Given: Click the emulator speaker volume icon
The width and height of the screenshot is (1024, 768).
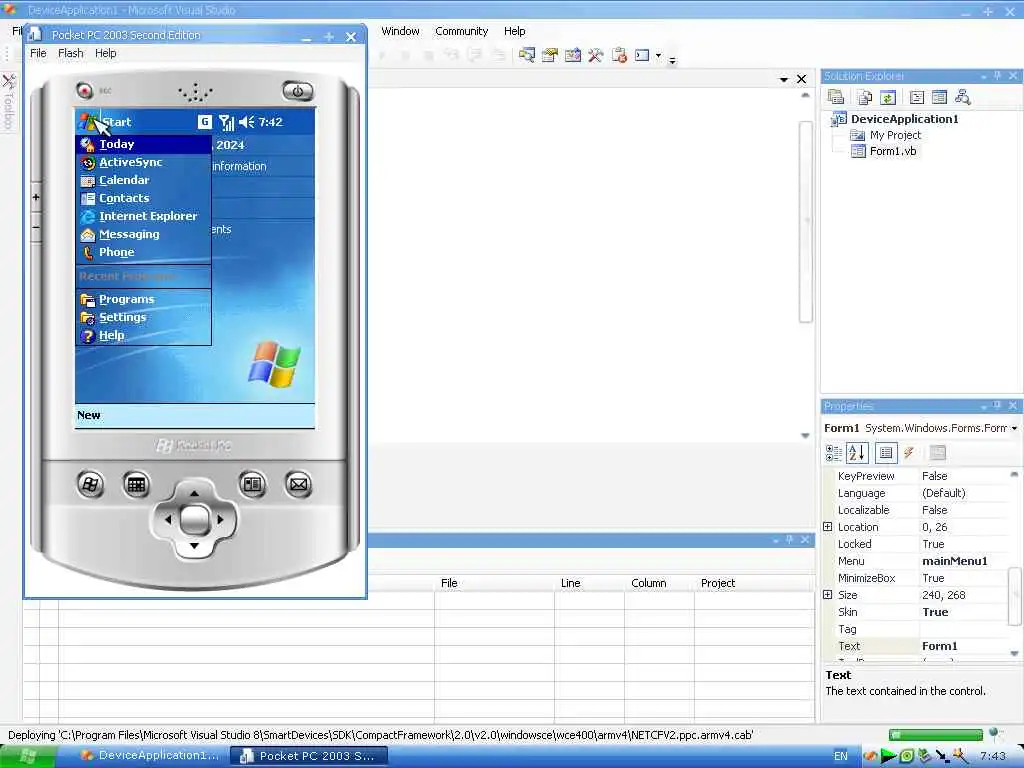Looking at the screenshot, I should 246,122.
